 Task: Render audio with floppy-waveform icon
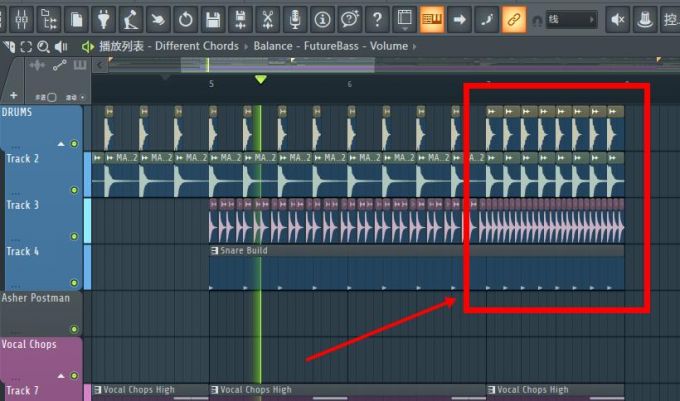click(x=240, y=20)
